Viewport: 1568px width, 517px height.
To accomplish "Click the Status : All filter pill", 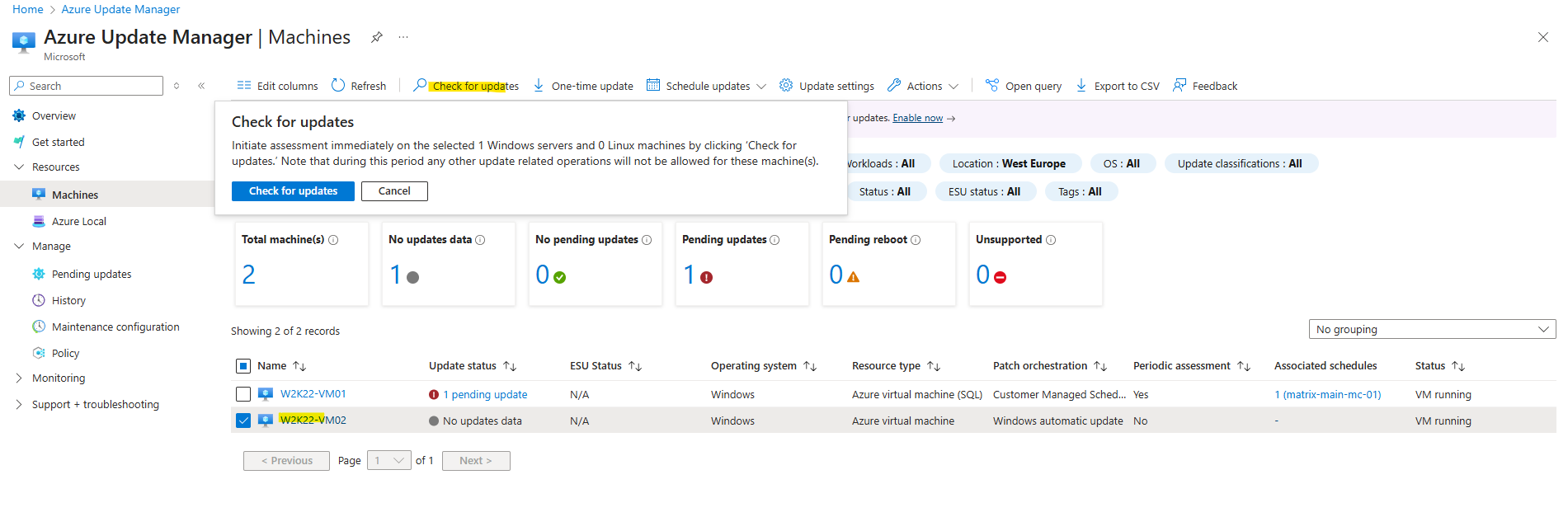I will [885, 192].
